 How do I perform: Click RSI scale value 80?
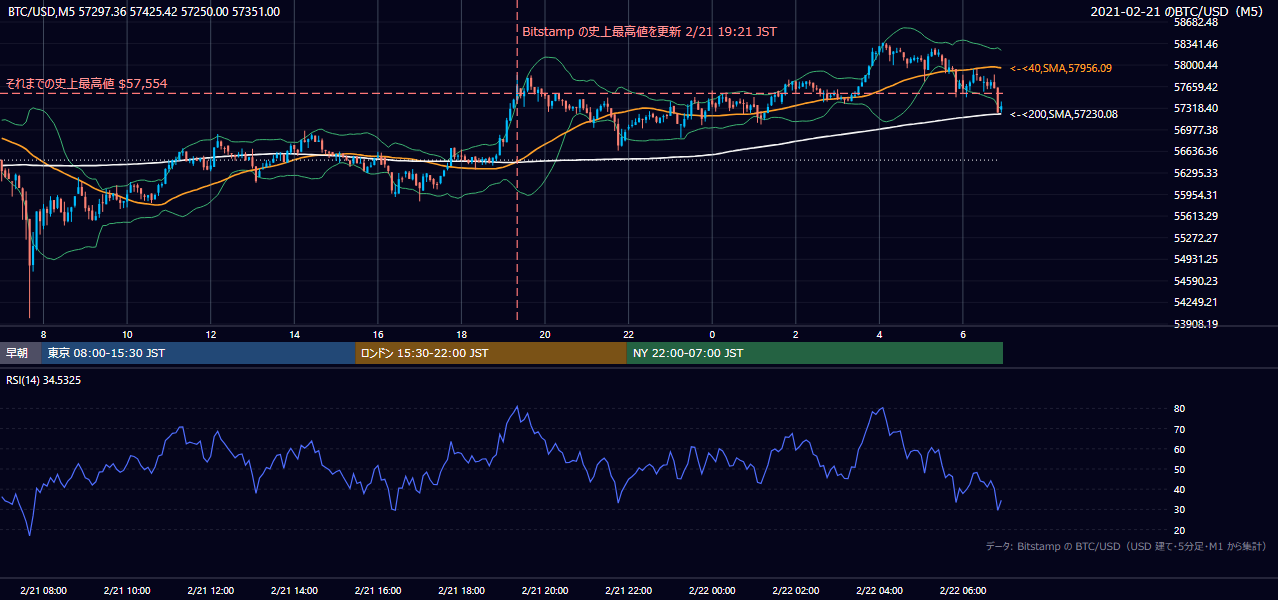click(1179, 409)
